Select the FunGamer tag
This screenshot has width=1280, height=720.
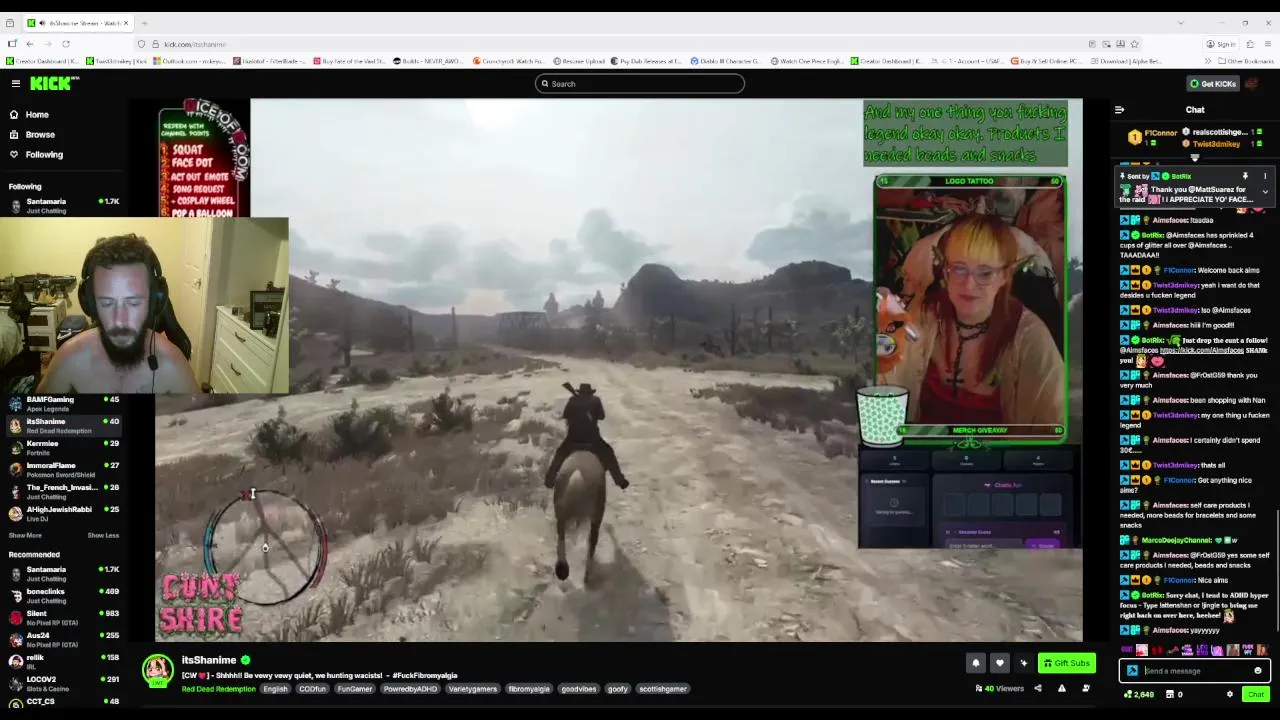point(354,689)
